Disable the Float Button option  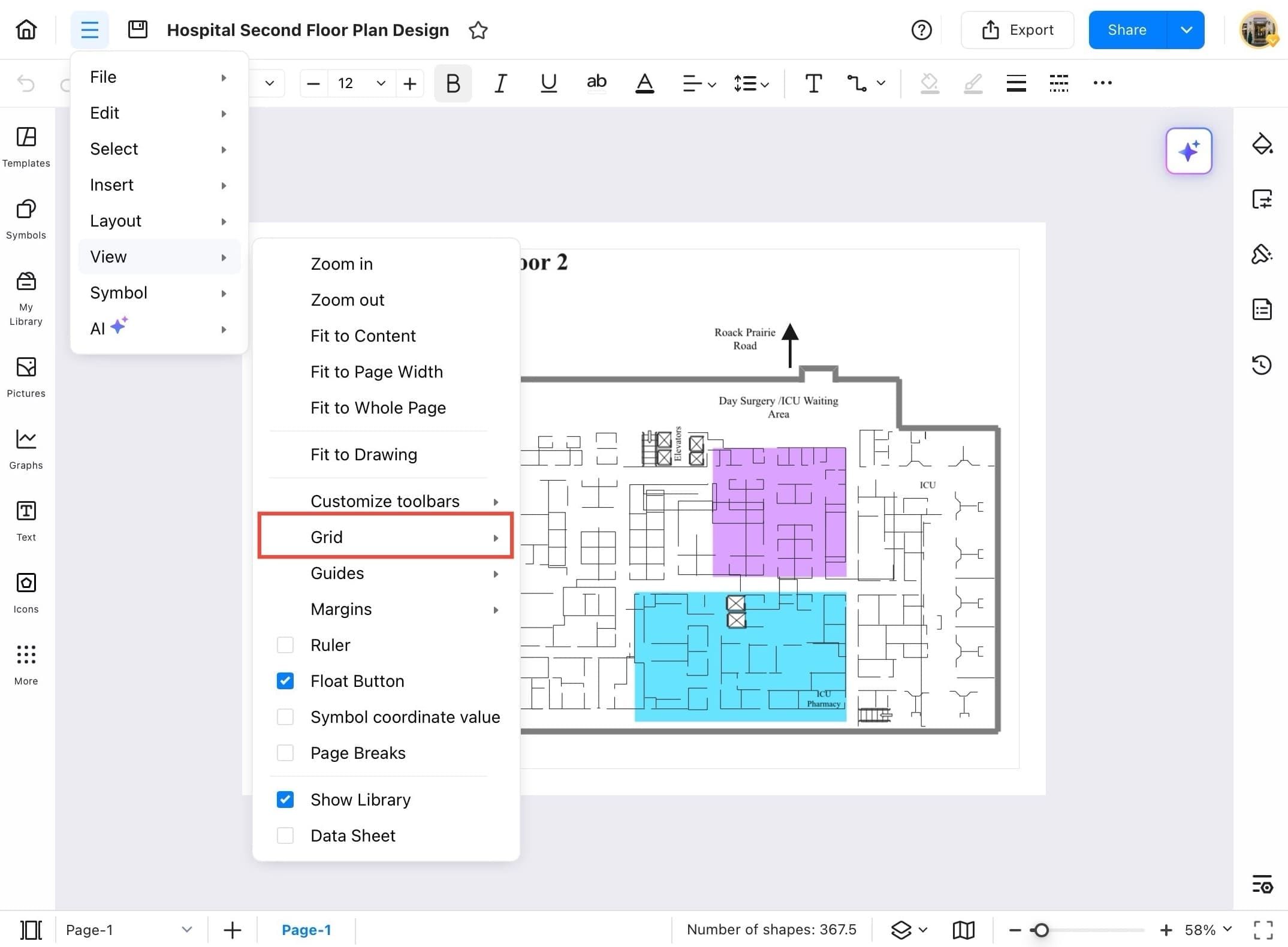tap(285, 680)
